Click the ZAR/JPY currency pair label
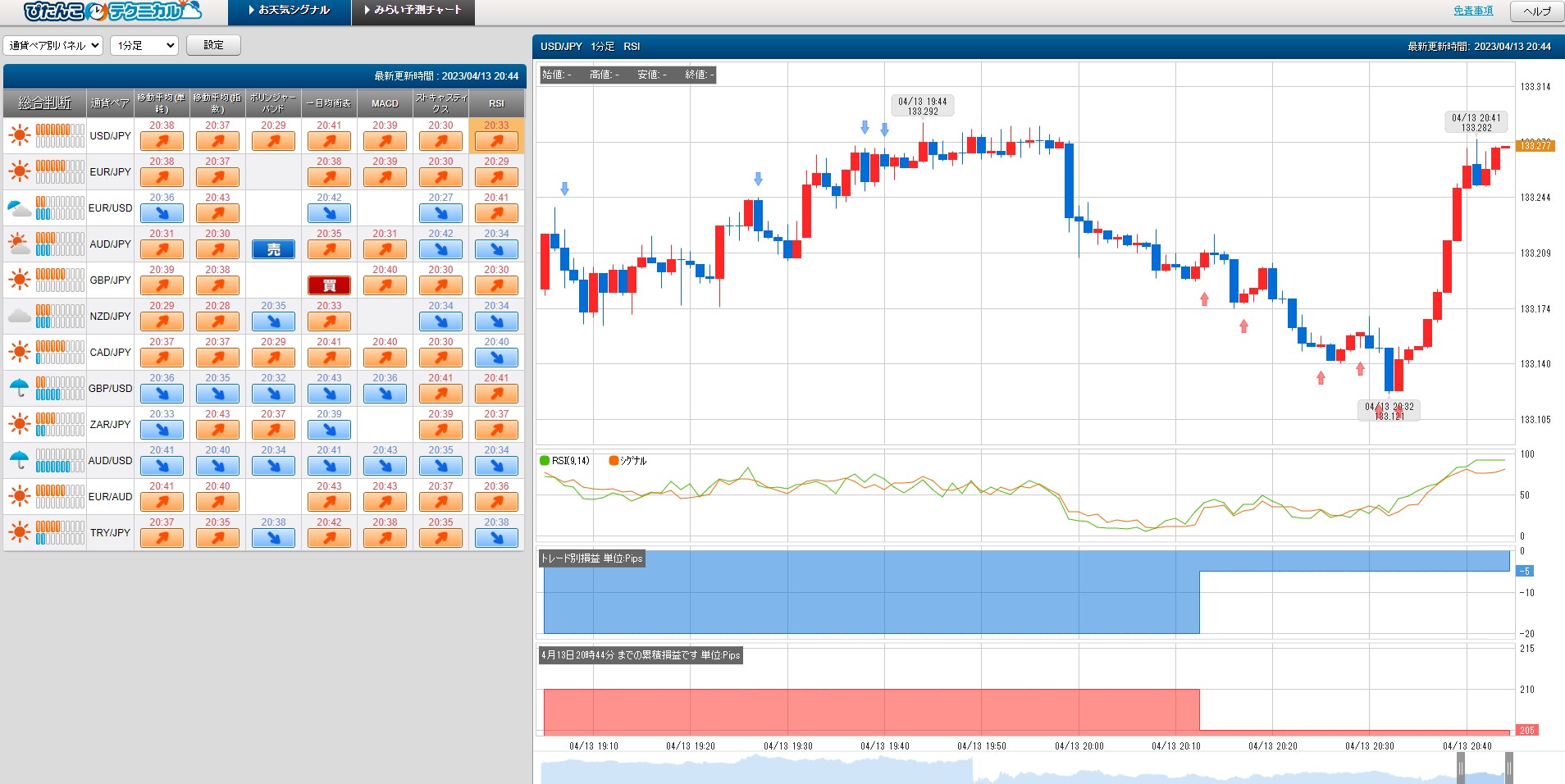Viewport: 1565px width, 784px height. tap(111, 424)
